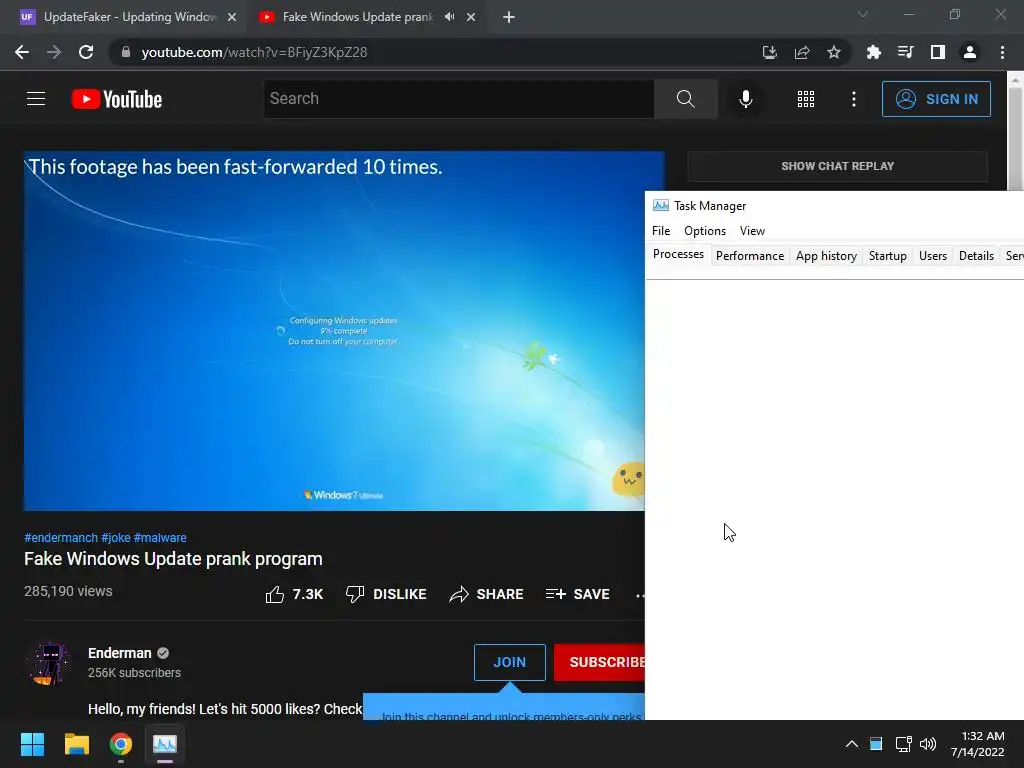The height and width of the screenshot is (768, 1024).
Task: Click the site lock icon in address bar
Action: point(126,52)
